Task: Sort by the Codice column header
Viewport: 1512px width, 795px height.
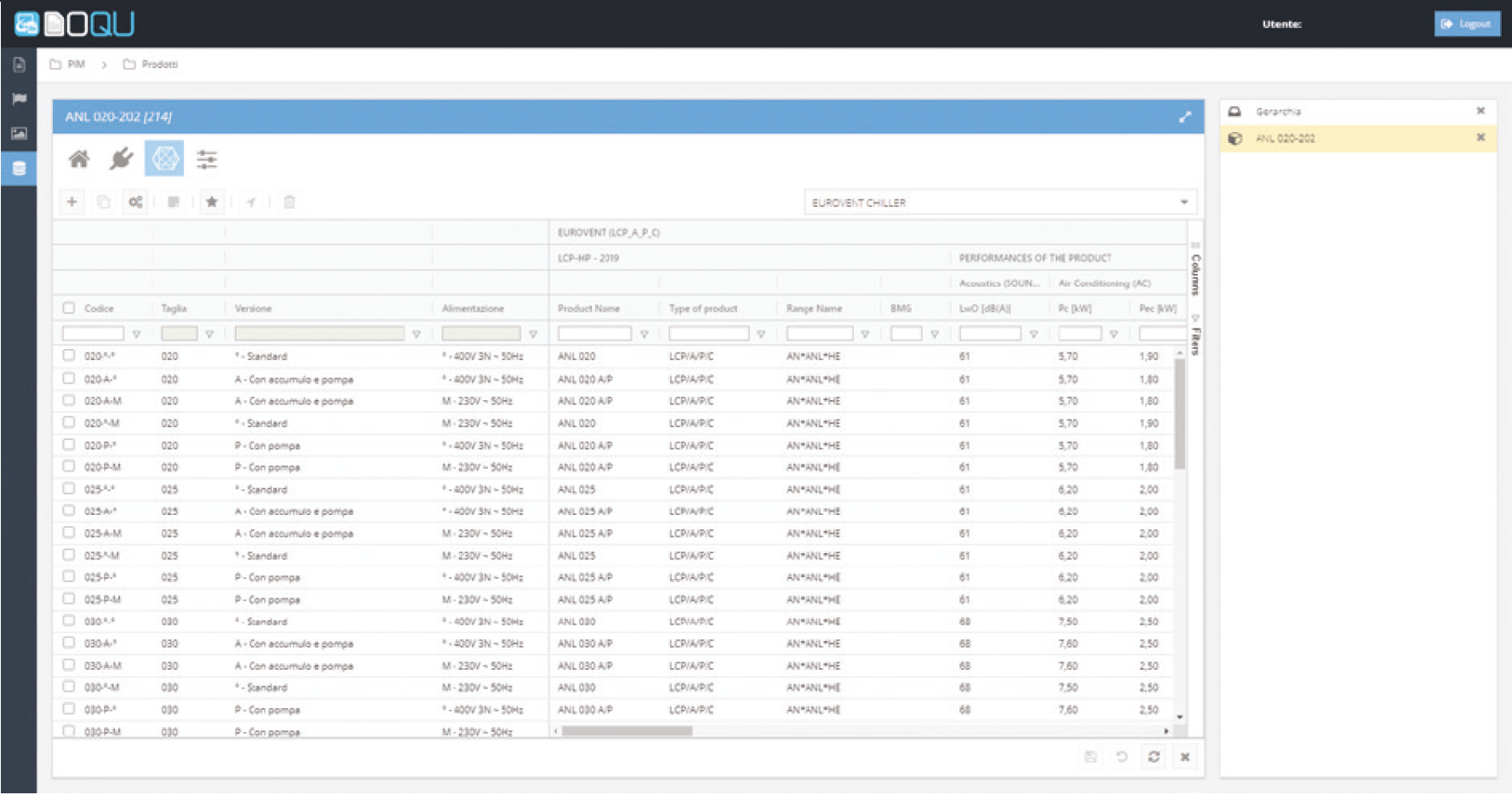Action: point(99,308)
